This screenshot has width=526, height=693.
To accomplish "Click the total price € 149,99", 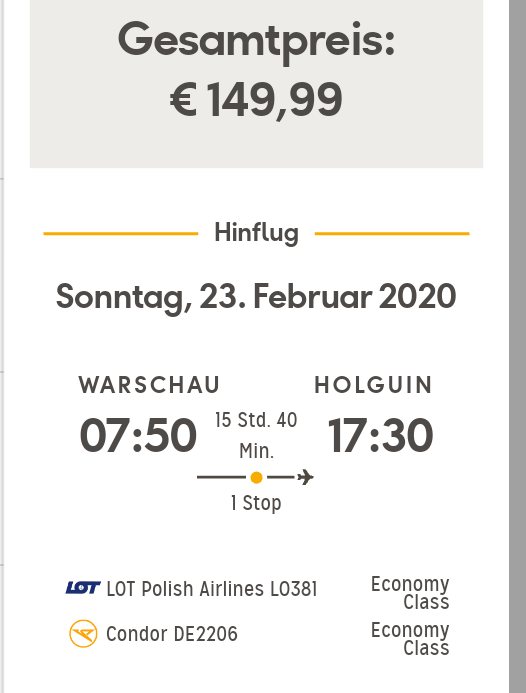I will coord(256,100).
